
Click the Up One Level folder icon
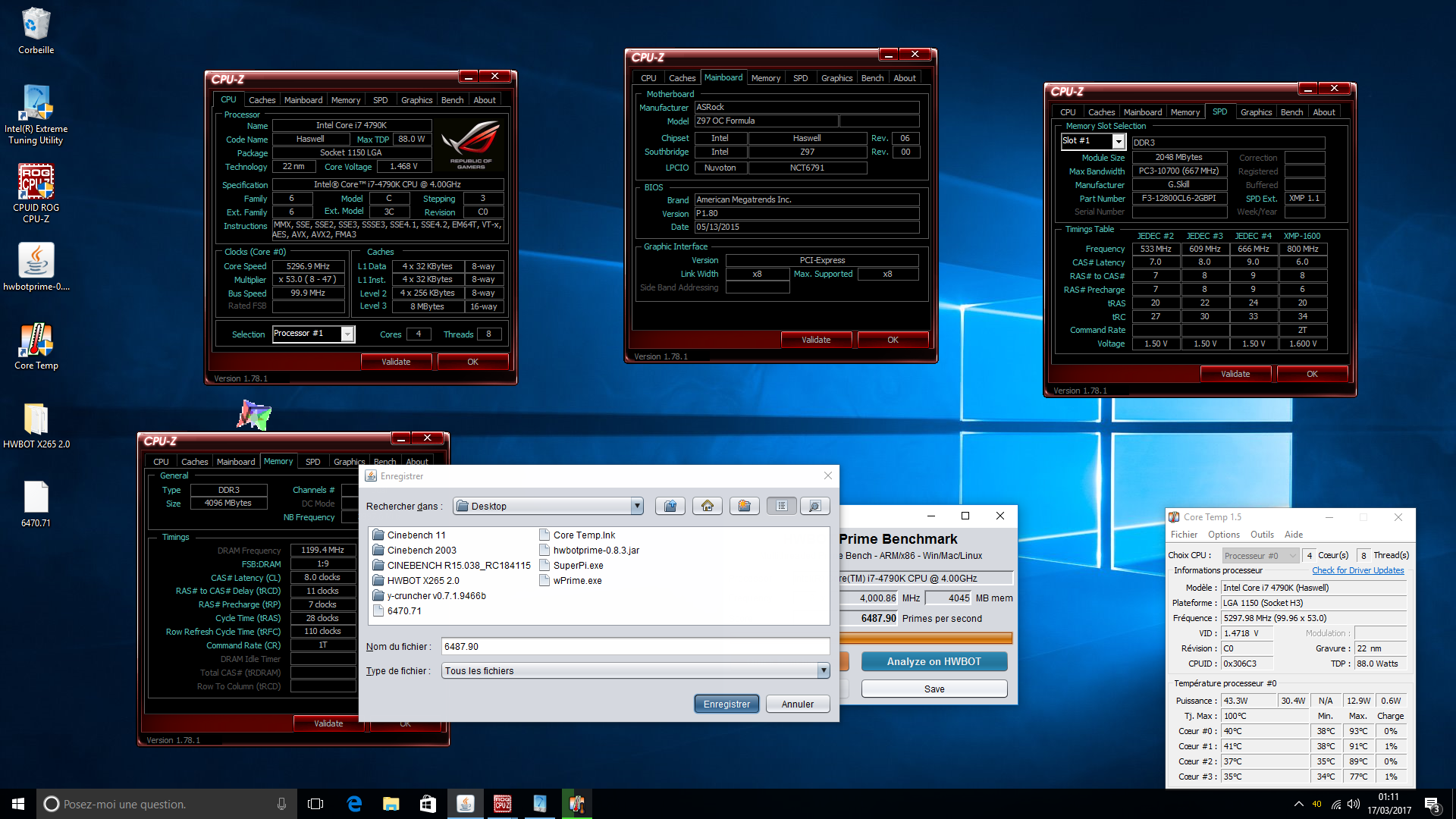click(x=670, y=506)
